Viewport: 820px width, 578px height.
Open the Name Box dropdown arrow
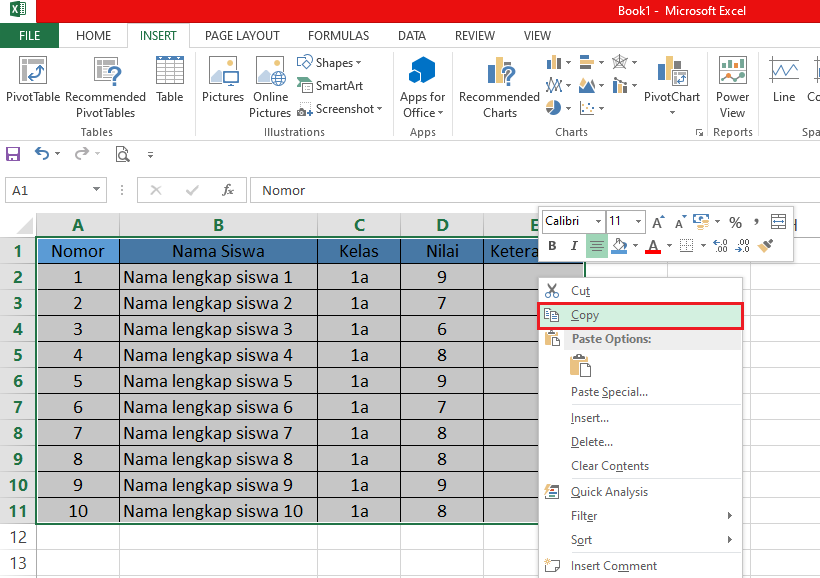tap(98, 189)
